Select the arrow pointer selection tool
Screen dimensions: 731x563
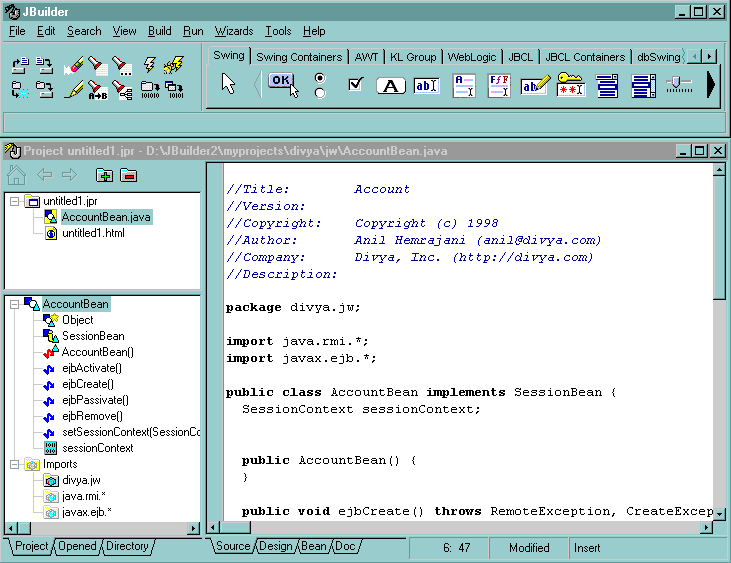pyautogui.click(x=228, y=84)
